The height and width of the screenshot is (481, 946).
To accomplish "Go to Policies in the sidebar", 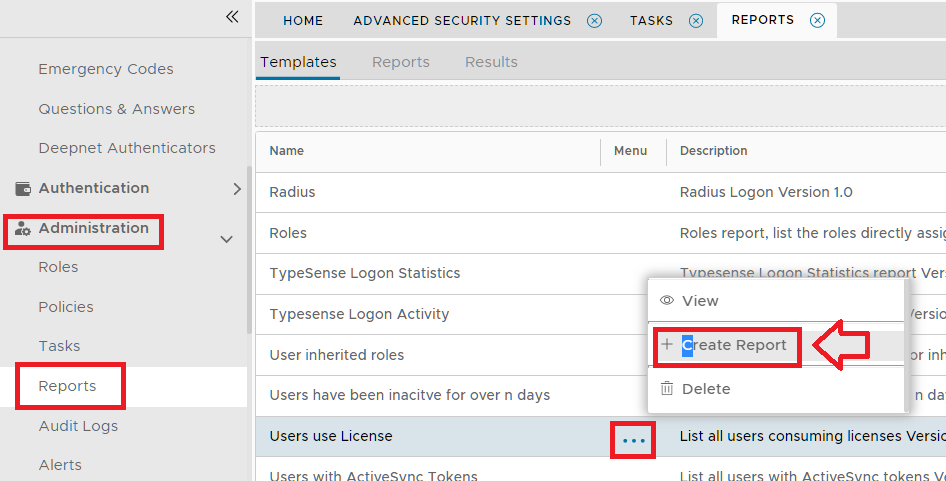I will pyautogui.click(x=66, y=307).
